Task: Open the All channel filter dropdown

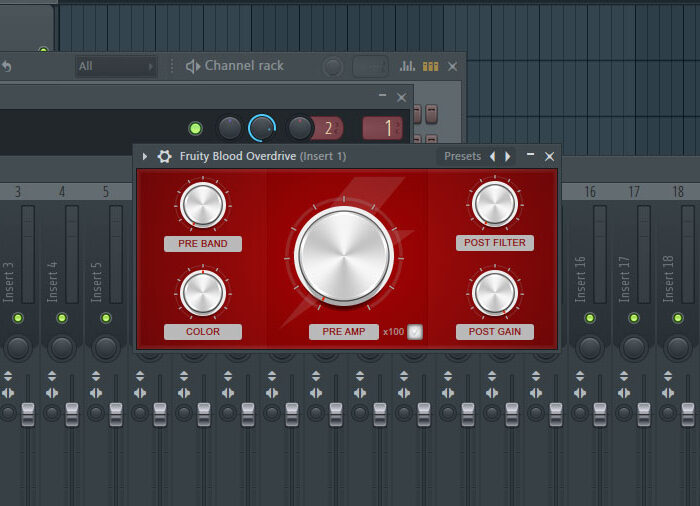Action: pos(116,67)
